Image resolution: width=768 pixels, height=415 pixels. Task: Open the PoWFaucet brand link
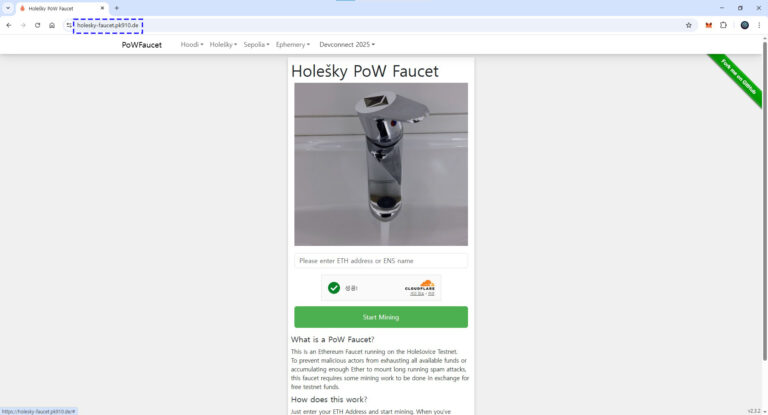coord(142,45)
